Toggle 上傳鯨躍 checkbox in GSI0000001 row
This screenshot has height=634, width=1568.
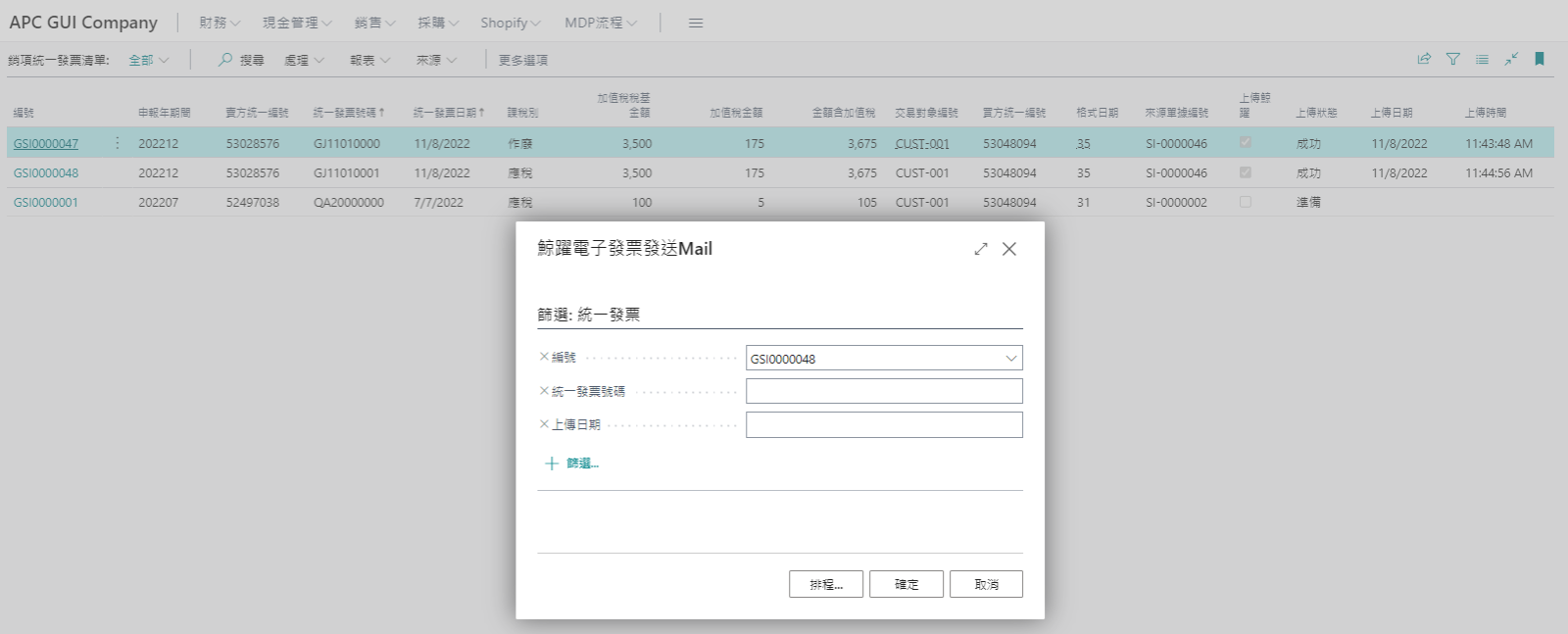(x=1246, y=202)
